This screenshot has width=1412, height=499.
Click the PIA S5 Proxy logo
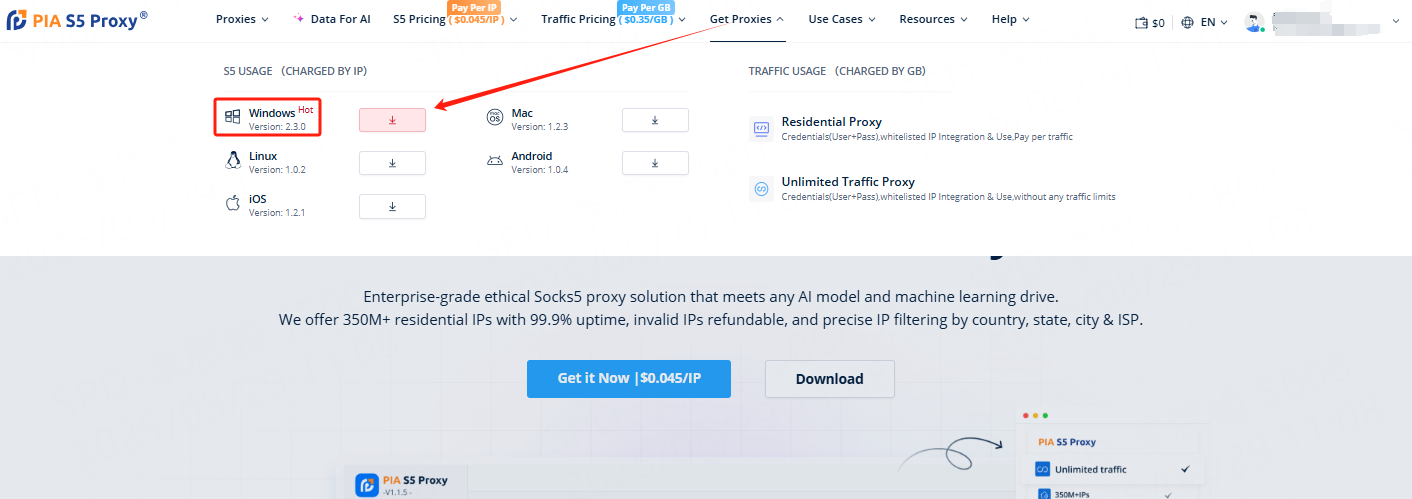77,20
